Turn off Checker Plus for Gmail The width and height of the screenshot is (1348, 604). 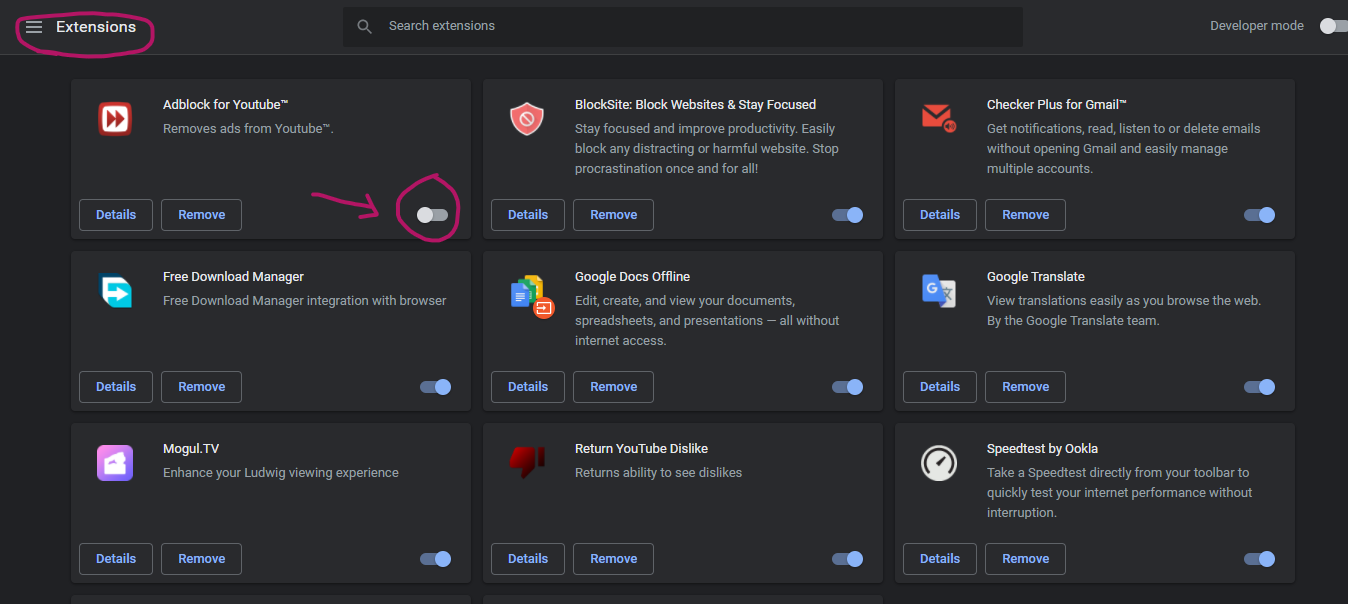1259,215
